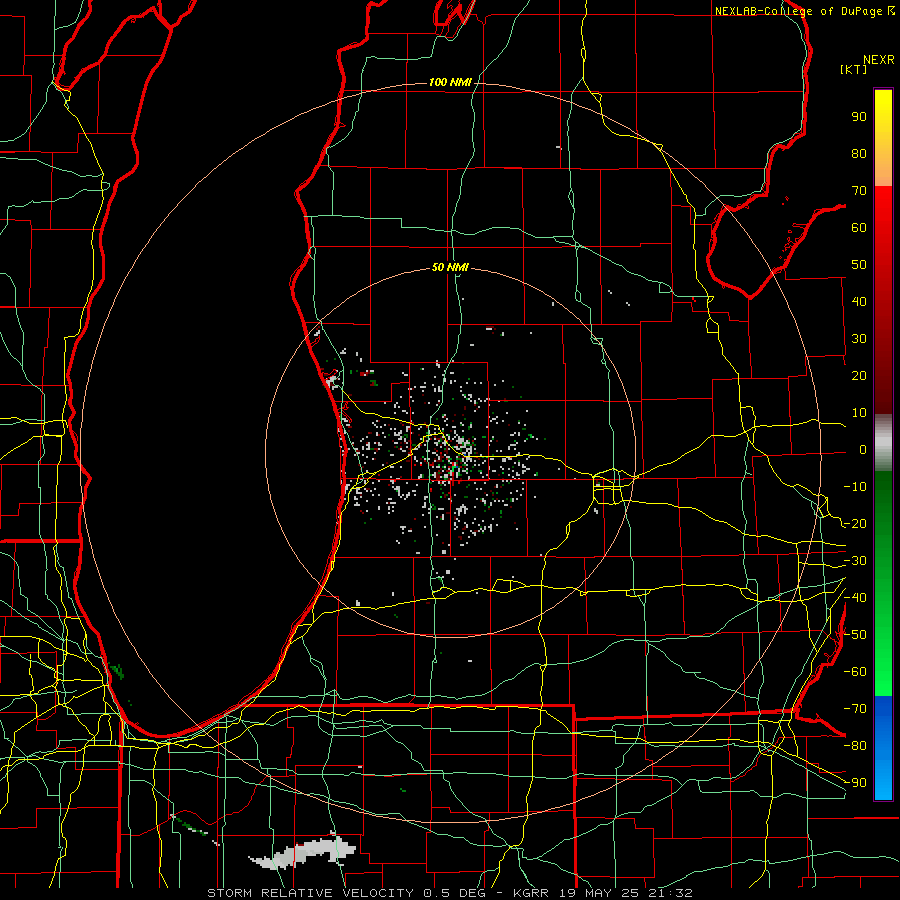Click the 30 scale value
Viewport: 900px width, 900px height.
[x=859, y=339]
